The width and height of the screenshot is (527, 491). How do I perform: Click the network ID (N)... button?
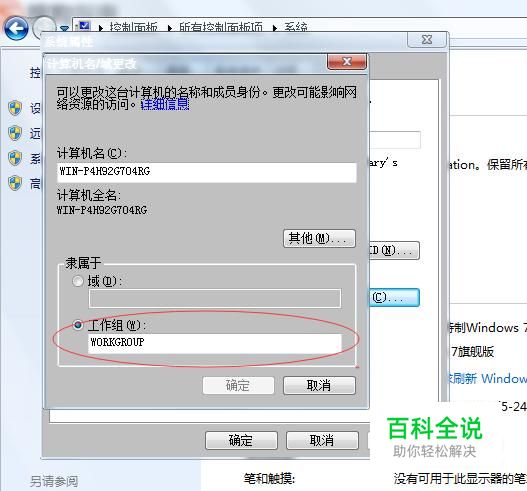pyautogui.click(x=394, y=250)
